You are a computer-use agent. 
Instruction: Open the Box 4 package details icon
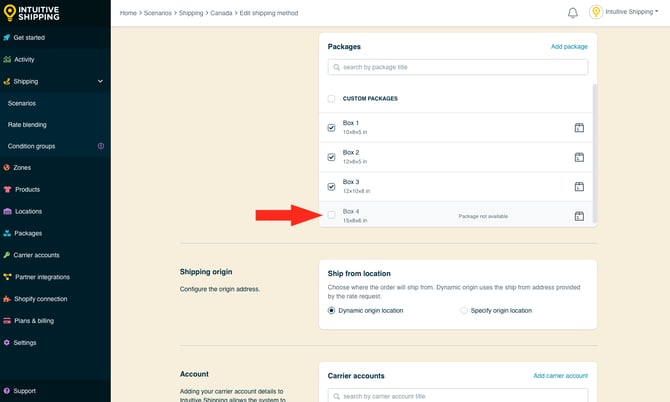point(579,216)
